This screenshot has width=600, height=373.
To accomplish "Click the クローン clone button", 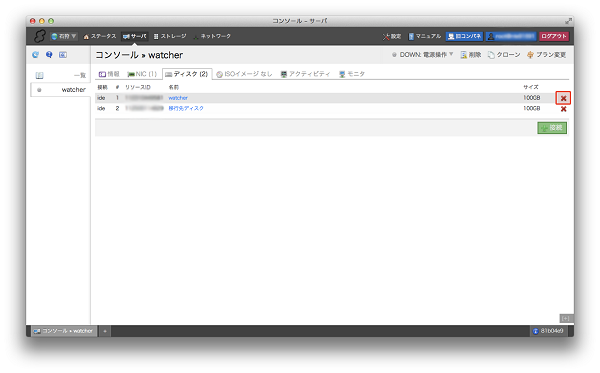I will (x=504, y=55).
